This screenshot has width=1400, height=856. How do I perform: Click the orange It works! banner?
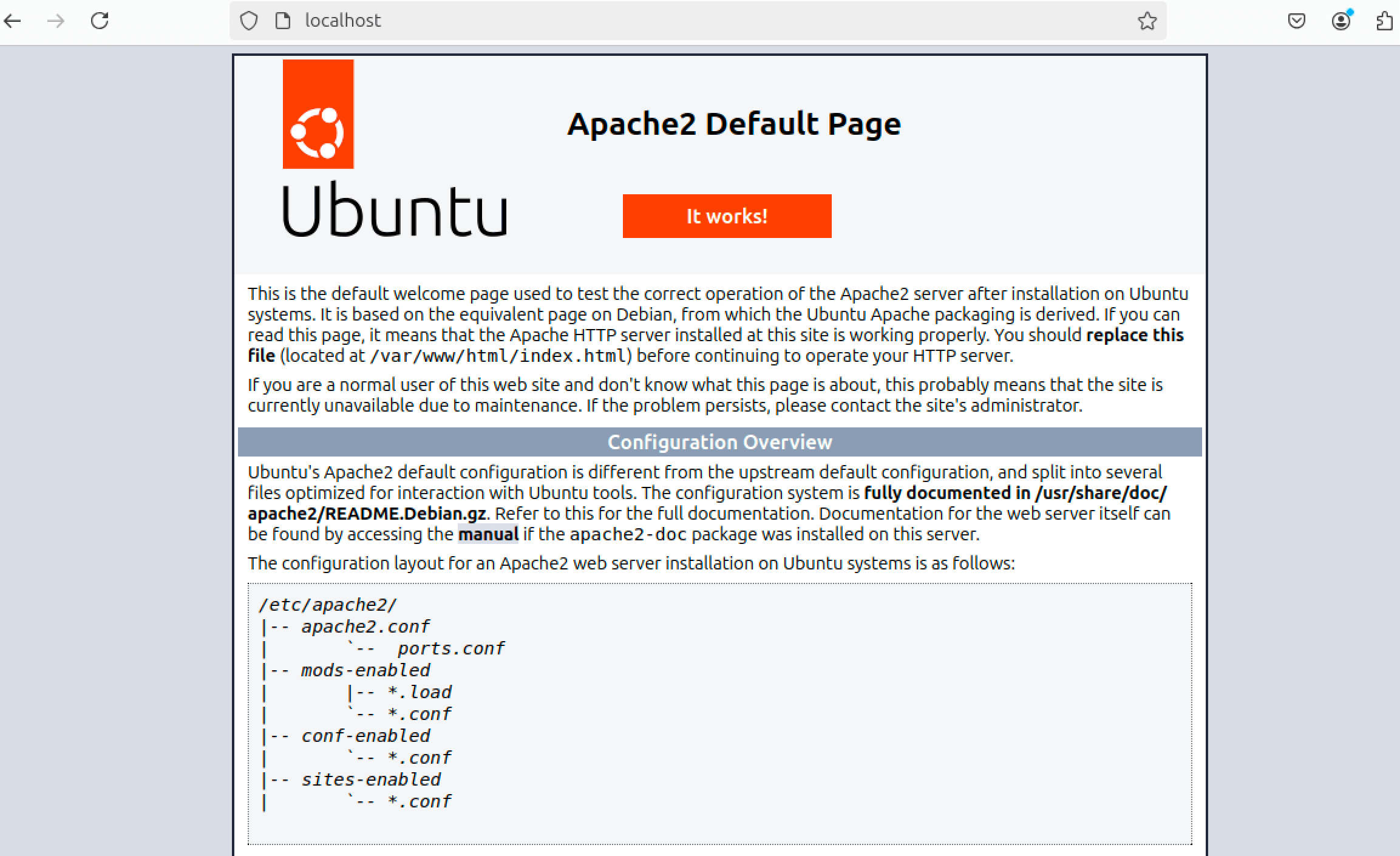coord(727,216)
